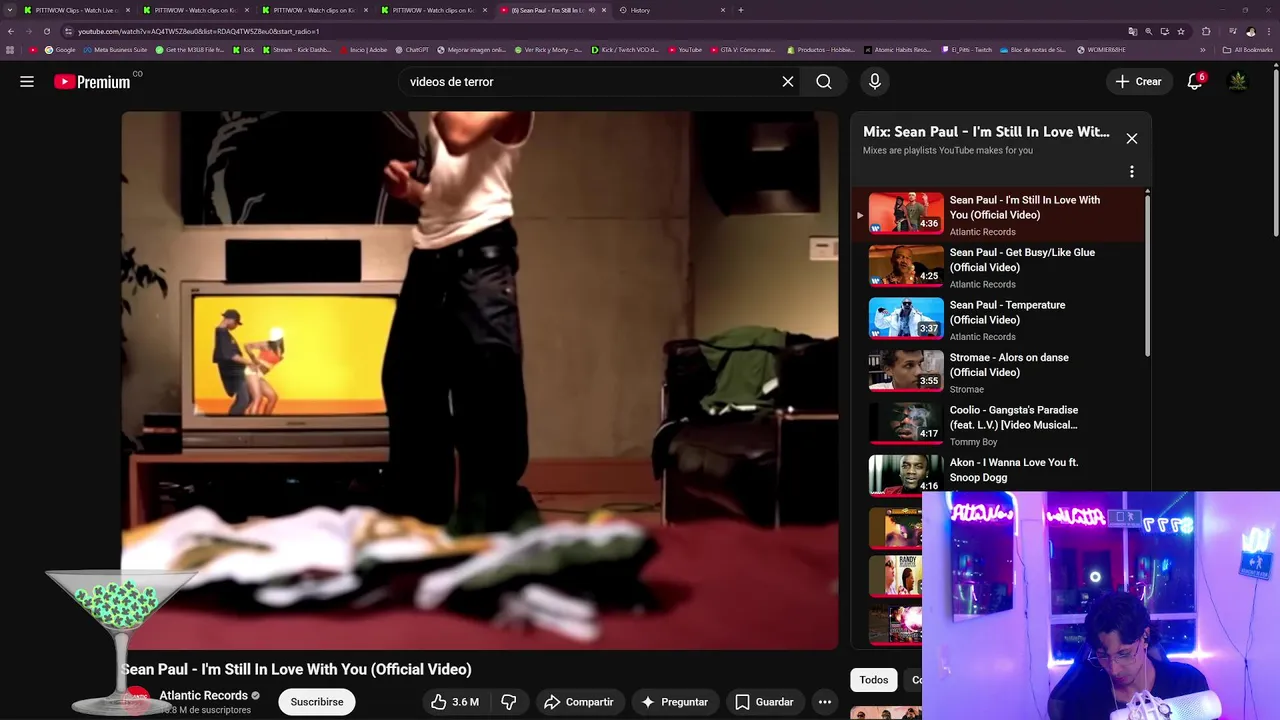This screenshot has width=1280, height=720.
Task: Open more actions ellipsis under video
Action: (825, 702)
